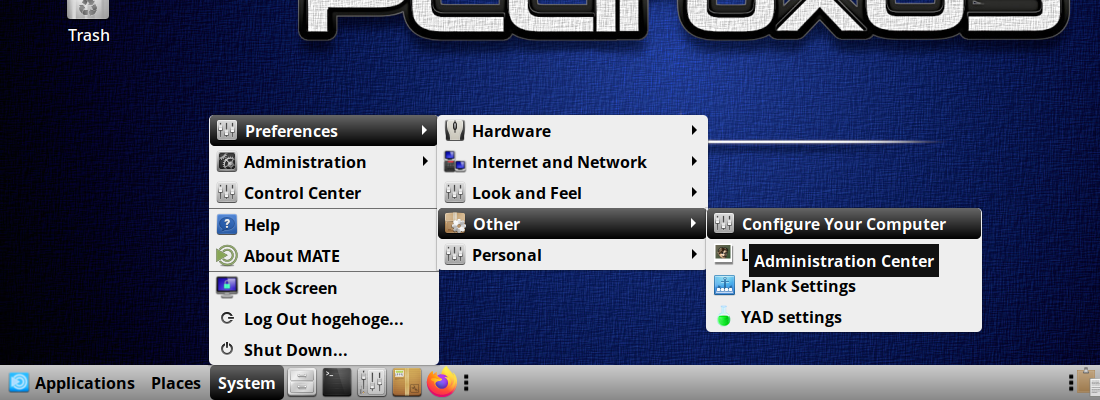Expand the Internet and Network arrow
The image size is (1100, 400).
point(694,162)
